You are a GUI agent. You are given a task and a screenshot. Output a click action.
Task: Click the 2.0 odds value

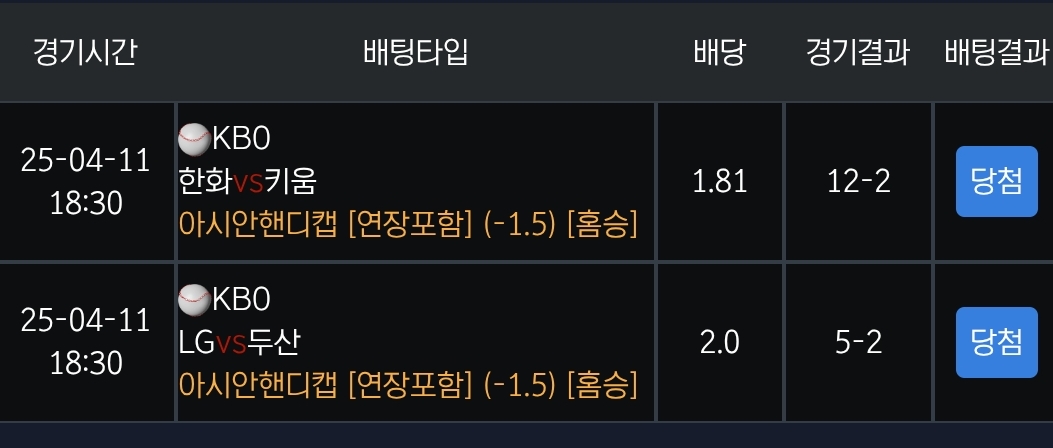pyautogui.click(x=719, y=343)
